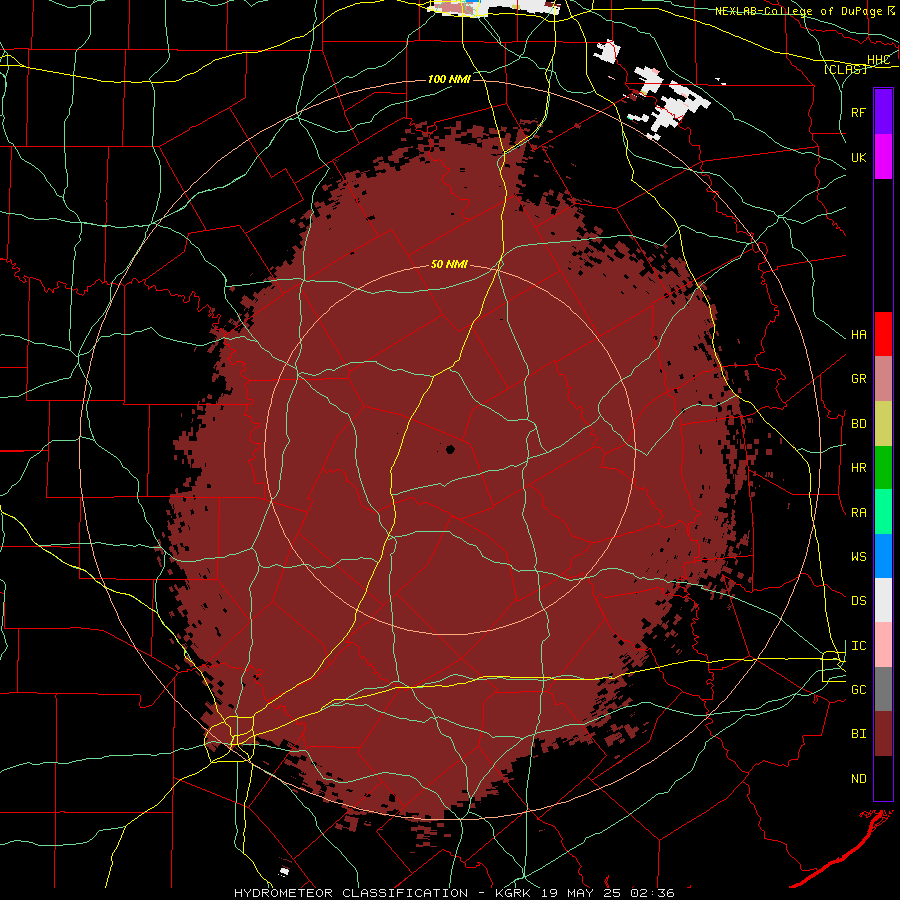Click the GC legend label

click(x=858, y=690)
